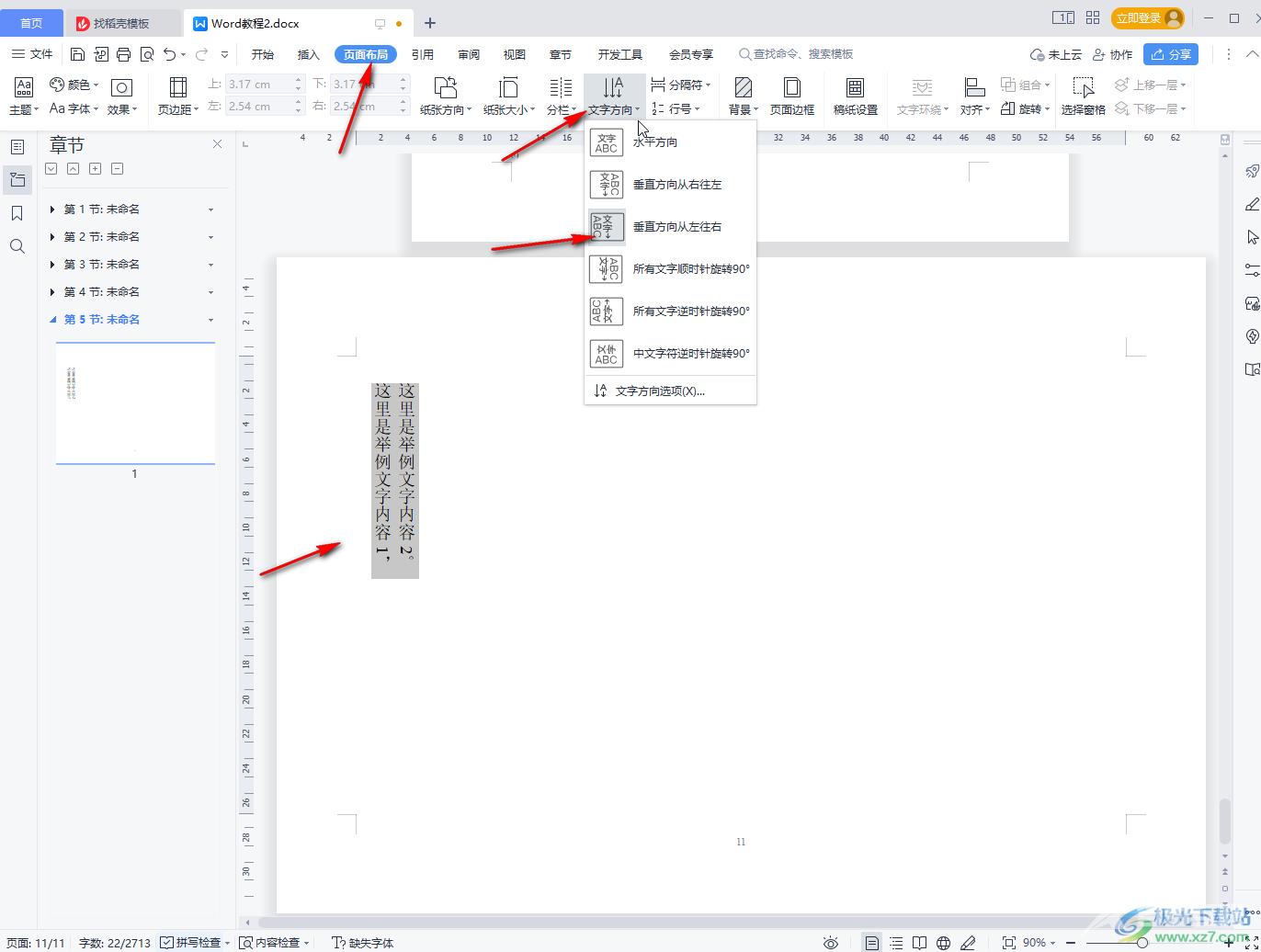Image resolution: width=1261 pixels, height=952 pixels.
Task: Expand 第 2 节: 未命名 section
Action: [52, 237]
